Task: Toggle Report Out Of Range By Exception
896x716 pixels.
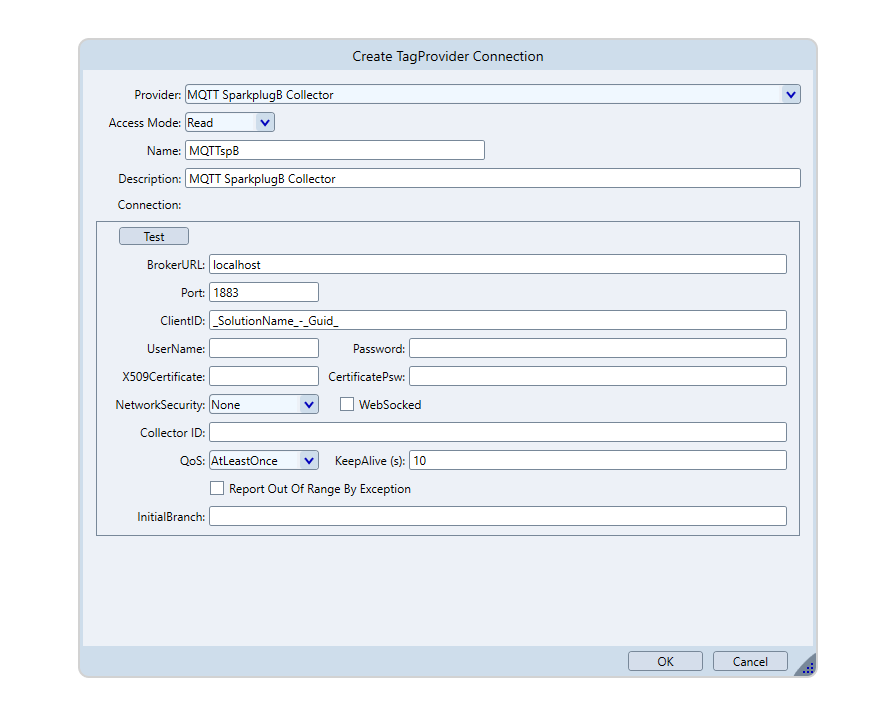Action: click(217, 489)
